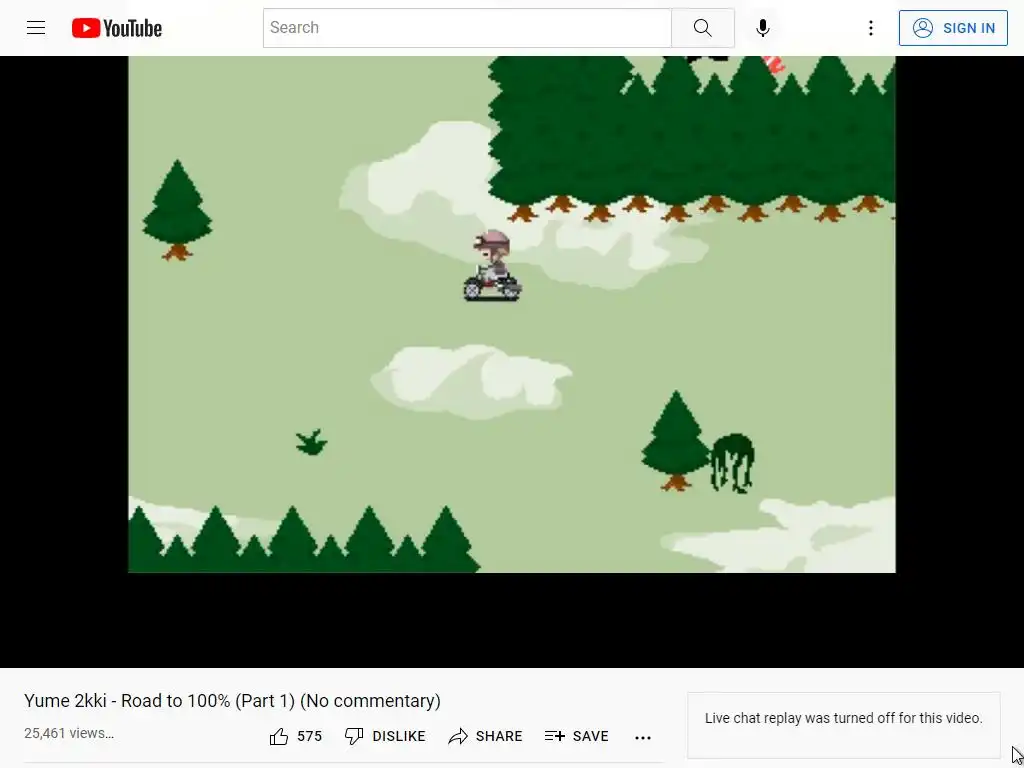
Task: Click the video title Yume 2kki text
Action: (x=232, y=701)
